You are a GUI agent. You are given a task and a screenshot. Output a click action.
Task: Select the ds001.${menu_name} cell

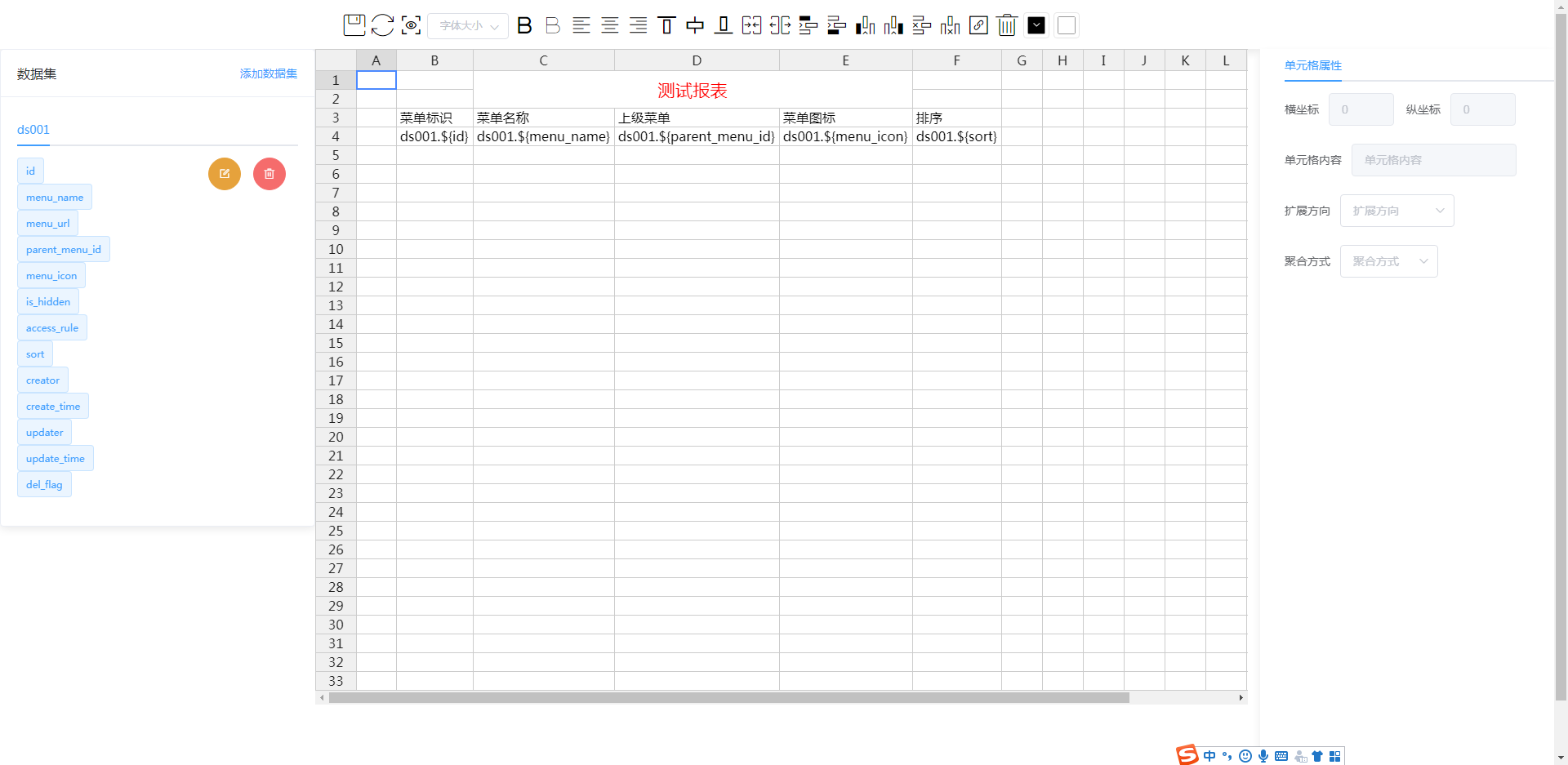point(544,136)
